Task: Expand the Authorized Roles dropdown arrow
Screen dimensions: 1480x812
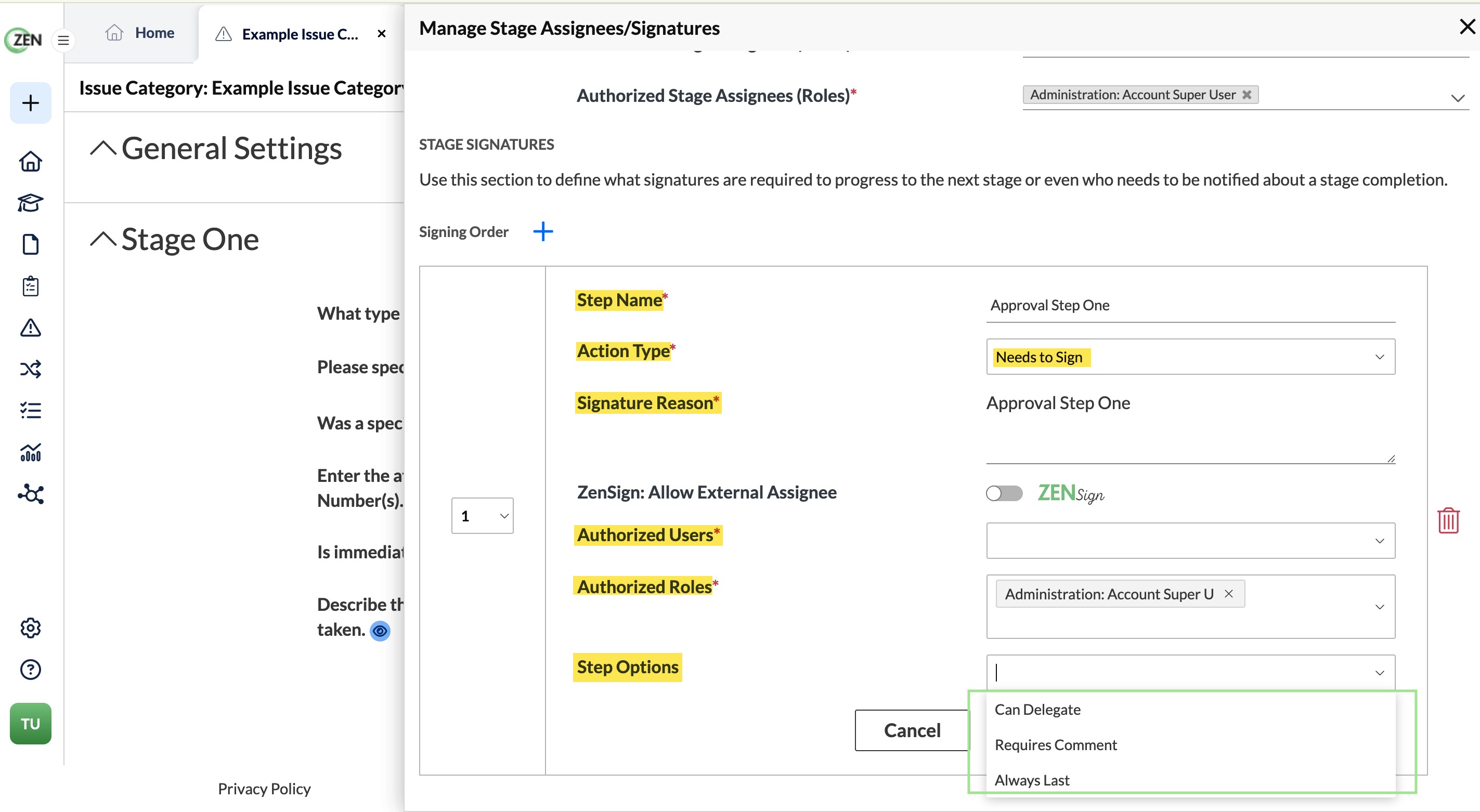Action: tap(1380, 607)
